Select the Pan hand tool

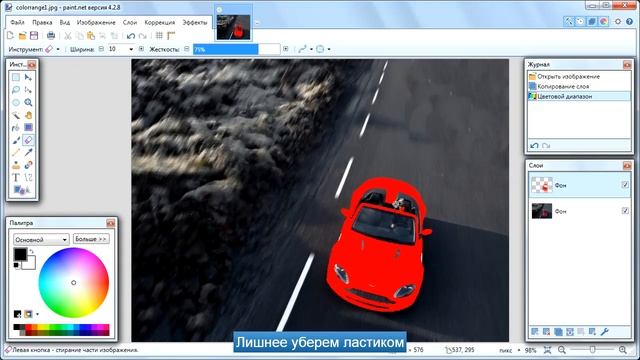[x=28, y=115]
